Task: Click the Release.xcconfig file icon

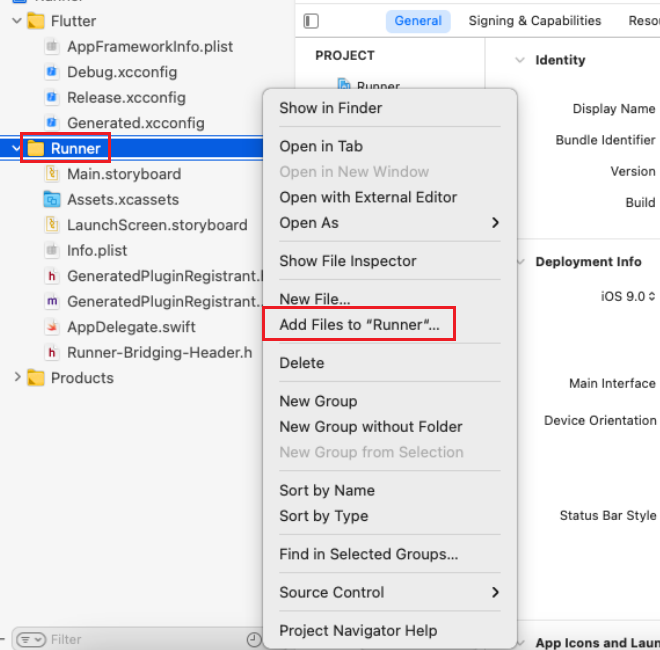Action: coord(52,97)
